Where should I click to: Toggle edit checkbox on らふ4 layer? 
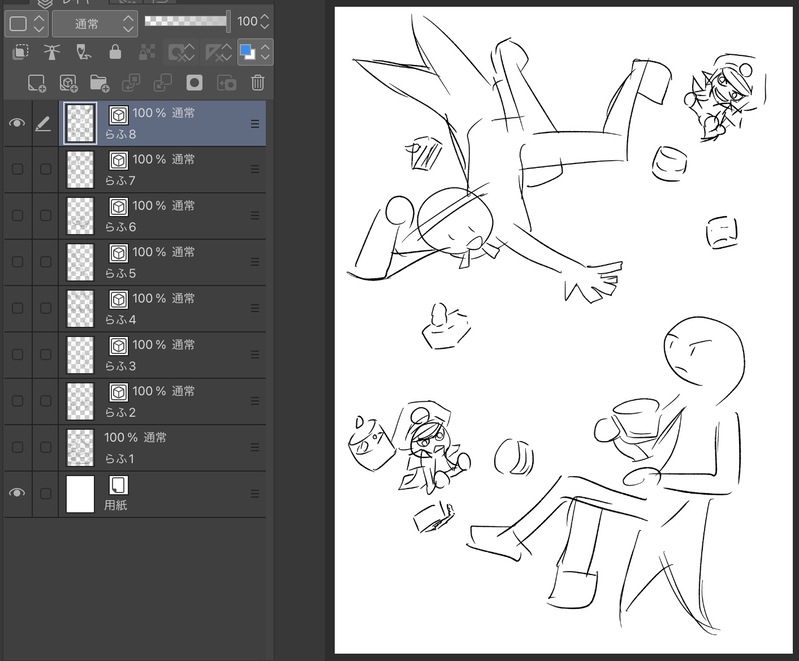pyautogui.click(x=46, y=308)
